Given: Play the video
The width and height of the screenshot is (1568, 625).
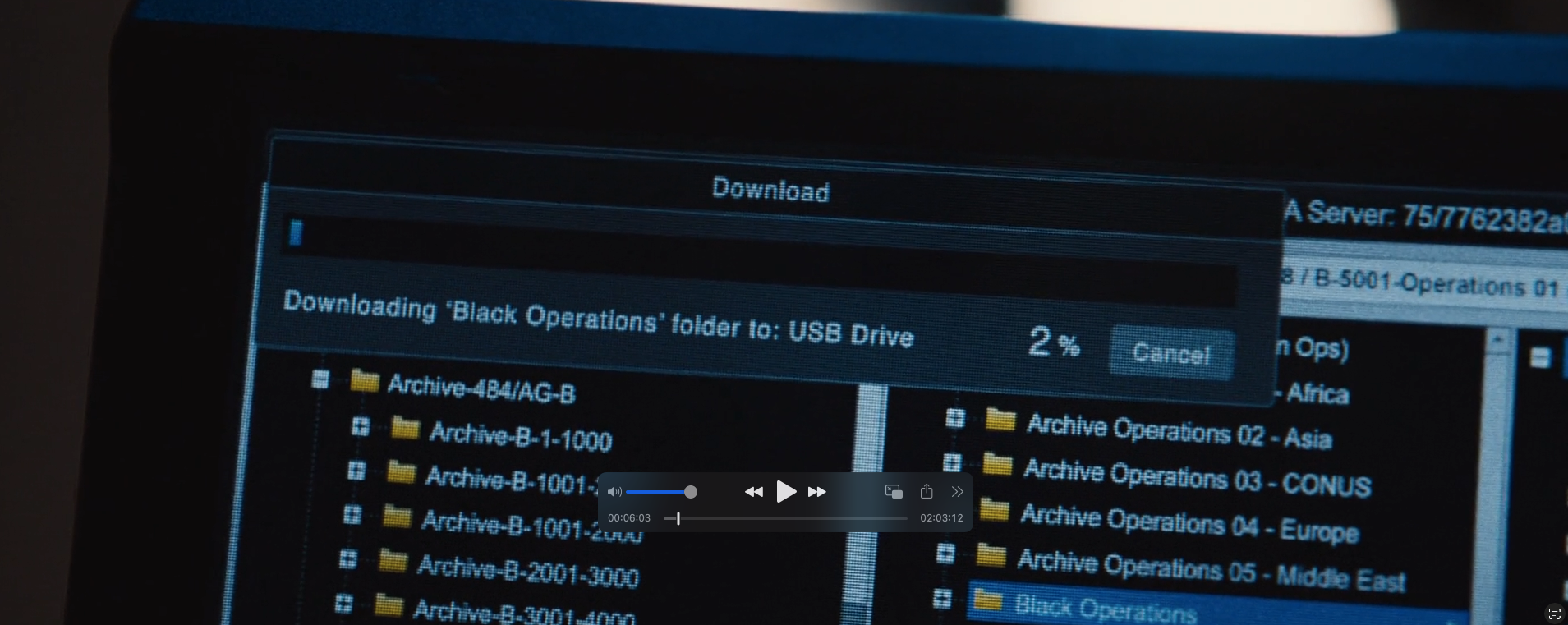Looking at the screenshot, I should tap(786, 491).
